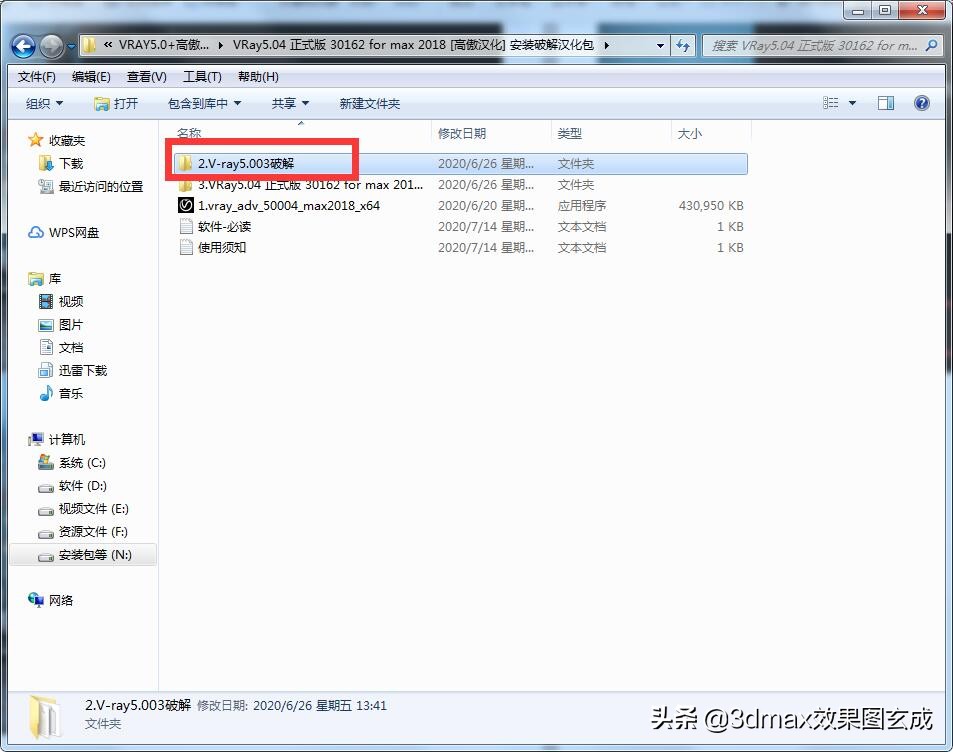953x752 pixels.
Task: Click the Back navigation arrow
Action: 23,46
